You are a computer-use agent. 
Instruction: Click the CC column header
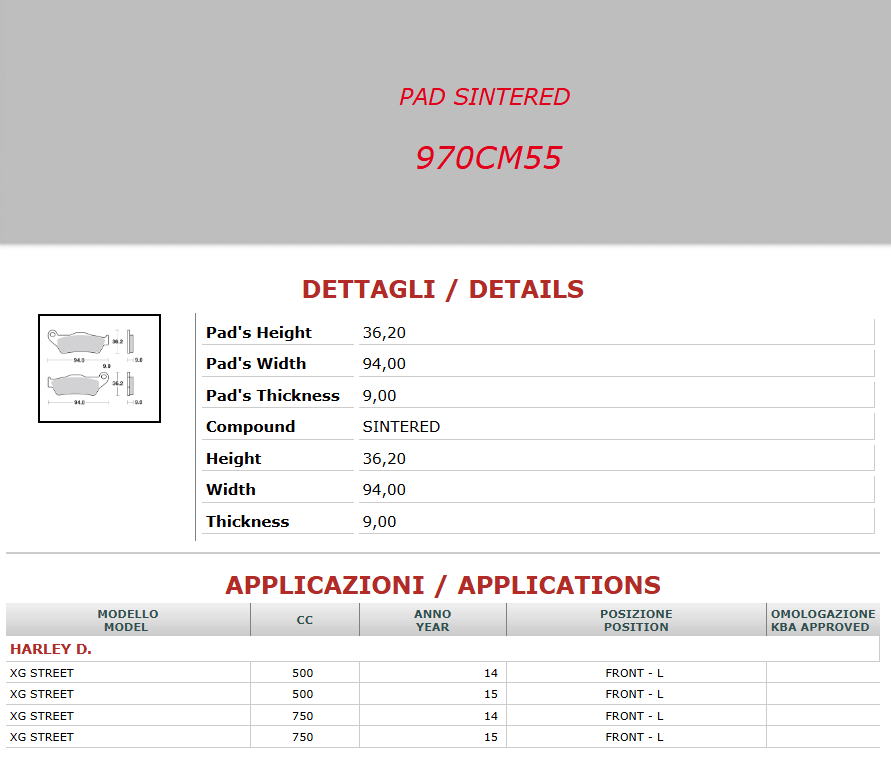point(305,620)
